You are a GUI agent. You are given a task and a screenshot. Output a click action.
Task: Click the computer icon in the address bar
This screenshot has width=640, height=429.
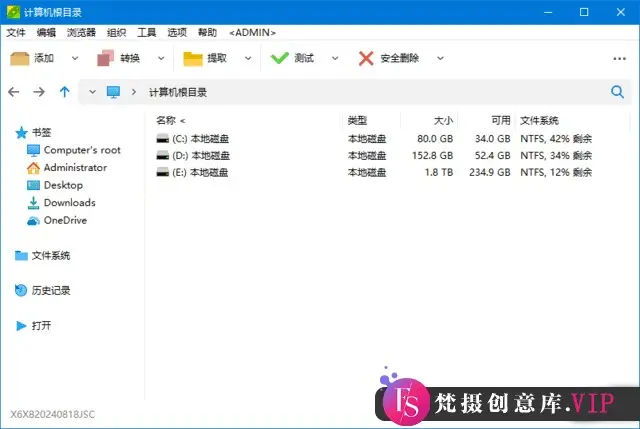pyautogui.click(x=113, y=92)
